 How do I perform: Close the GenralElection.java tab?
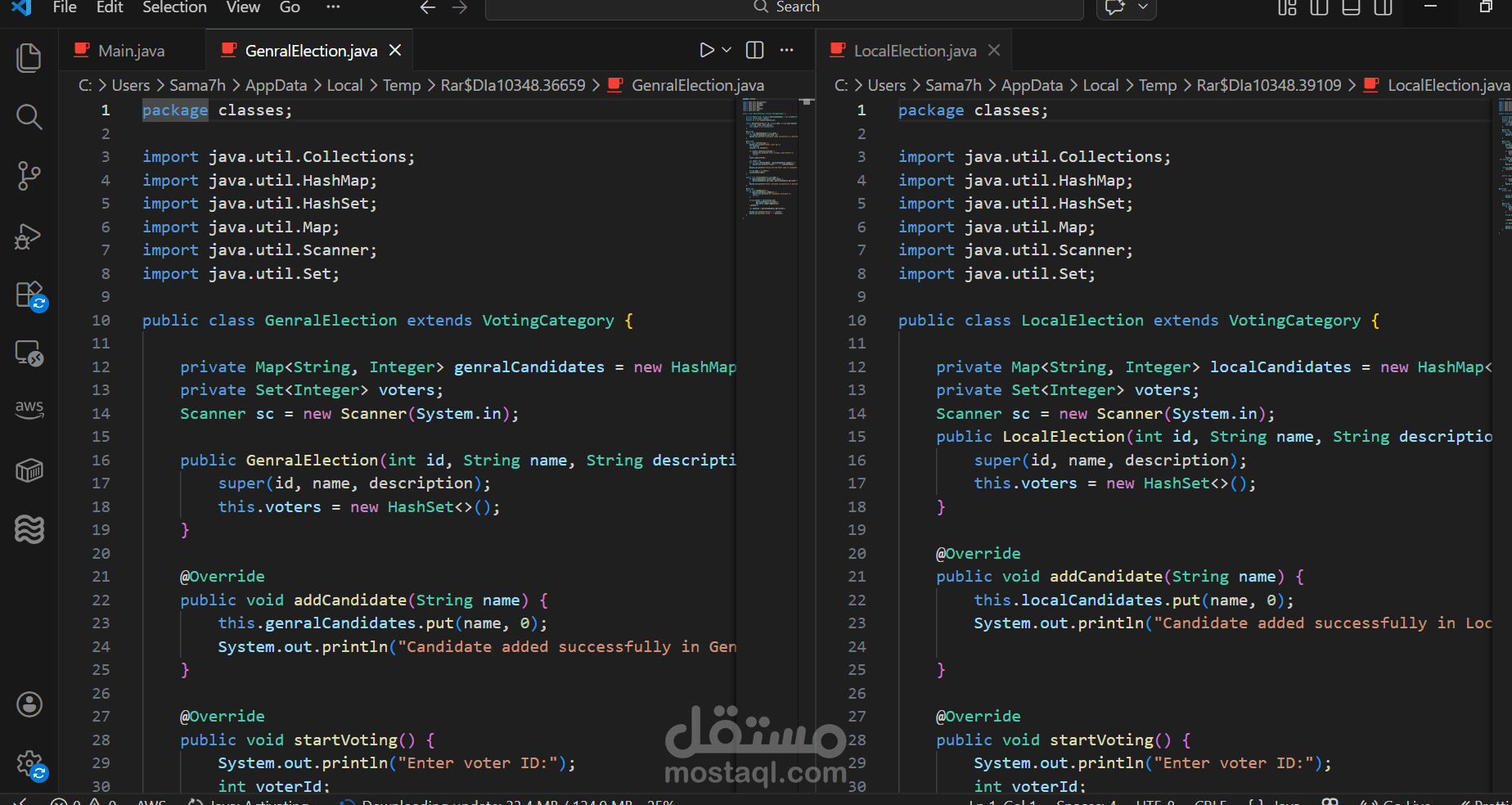click(x=395, y=51)
